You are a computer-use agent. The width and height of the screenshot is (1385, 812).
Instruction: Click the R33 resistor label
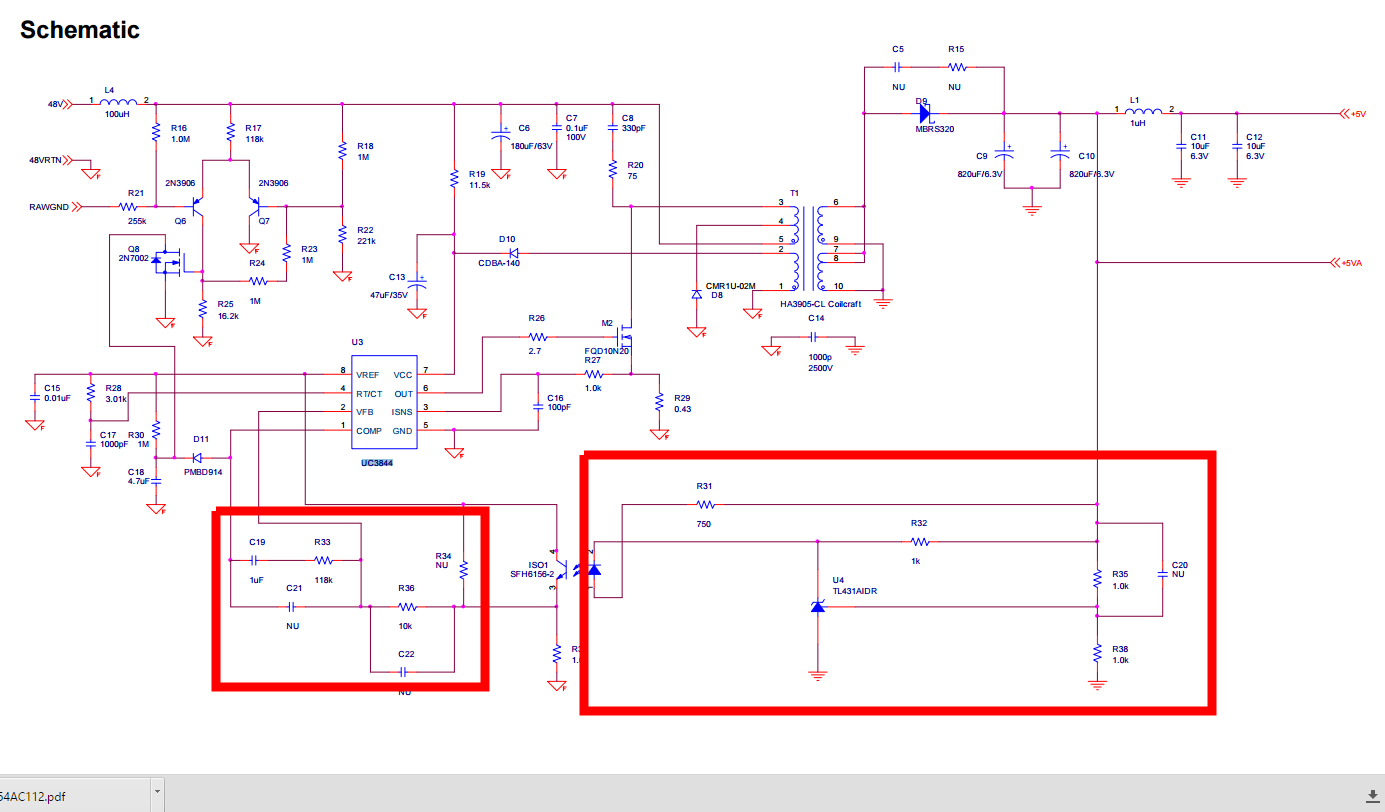tap(322, 542)
